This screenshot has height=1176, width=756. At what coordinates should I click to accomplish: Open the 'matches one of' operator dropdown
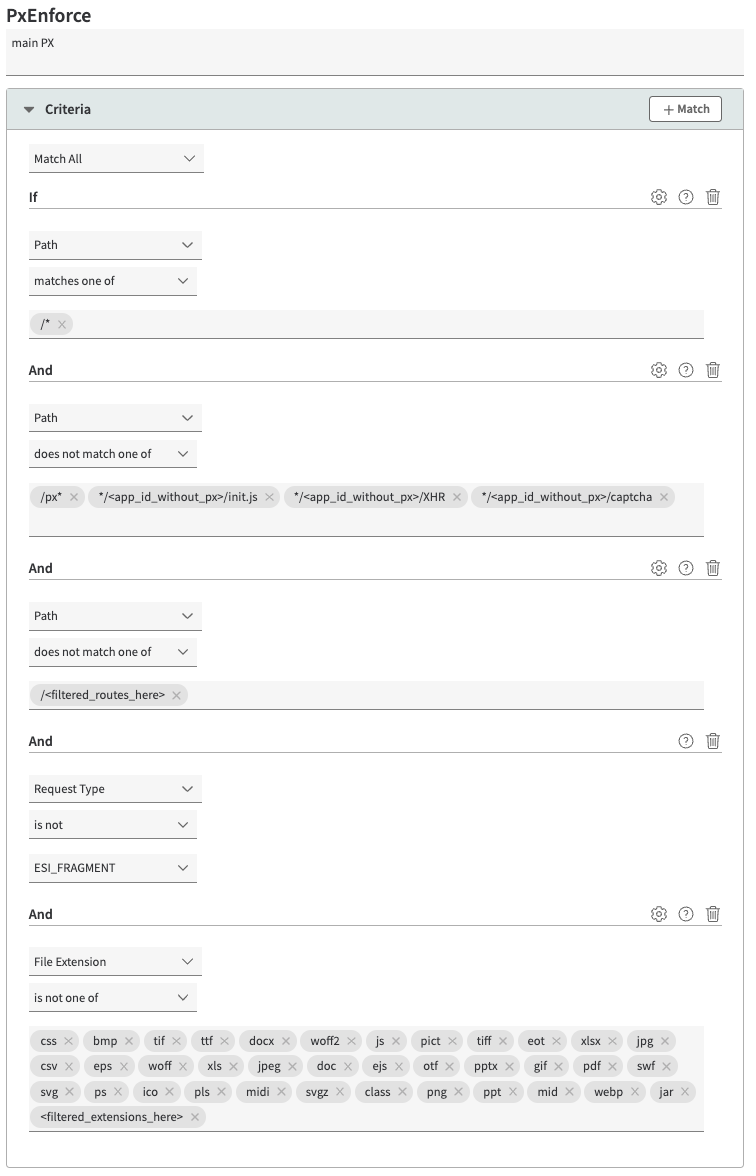[x=112, y=281]
